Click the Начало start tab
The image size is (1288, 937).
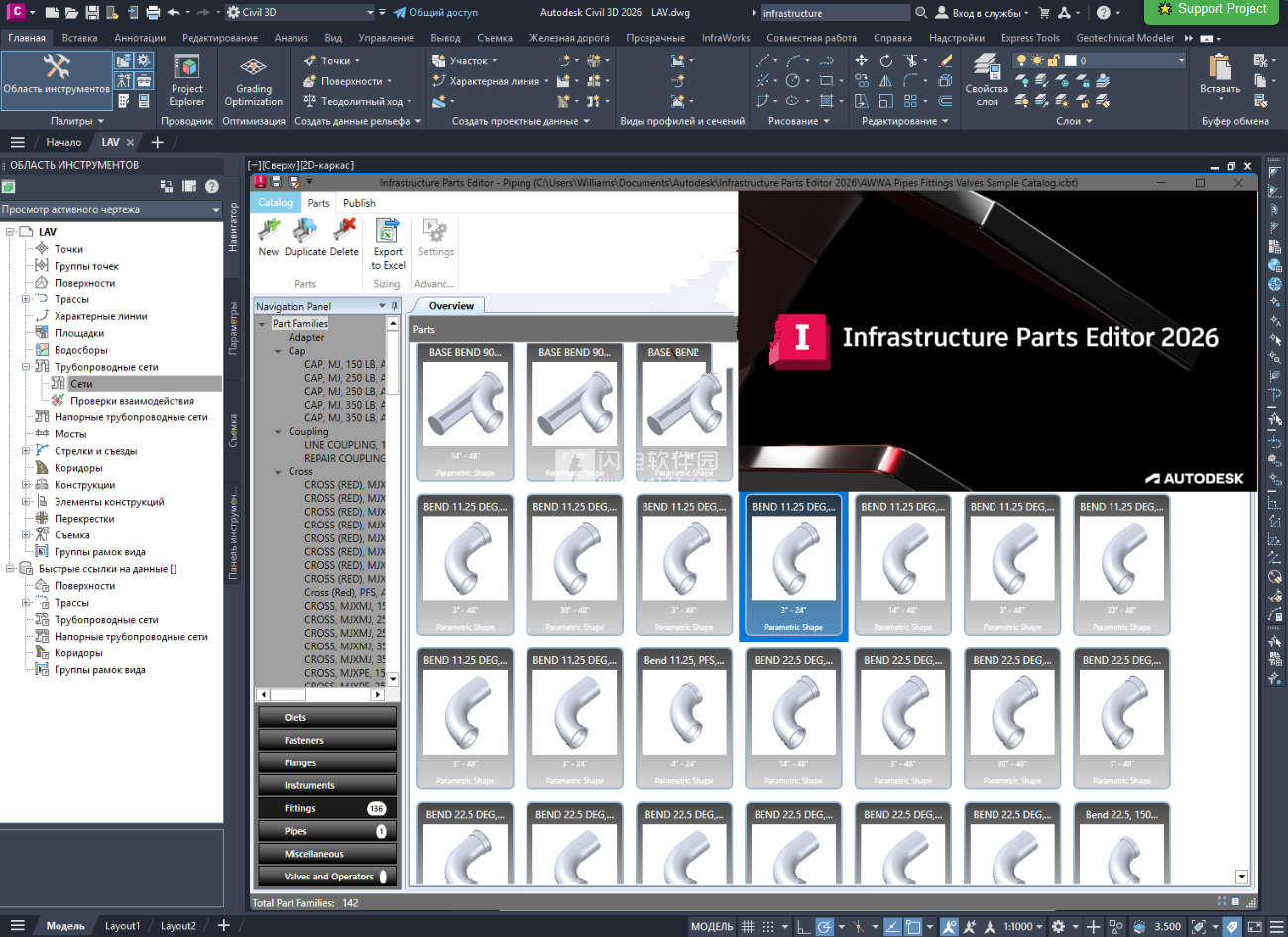[63, 142]
